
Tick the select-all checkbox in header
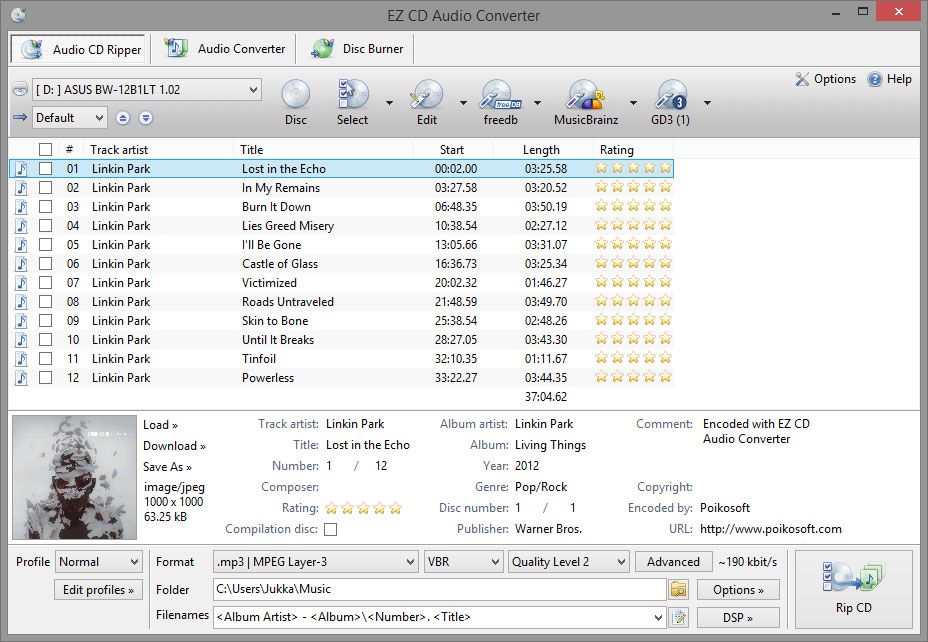(45, 150)
